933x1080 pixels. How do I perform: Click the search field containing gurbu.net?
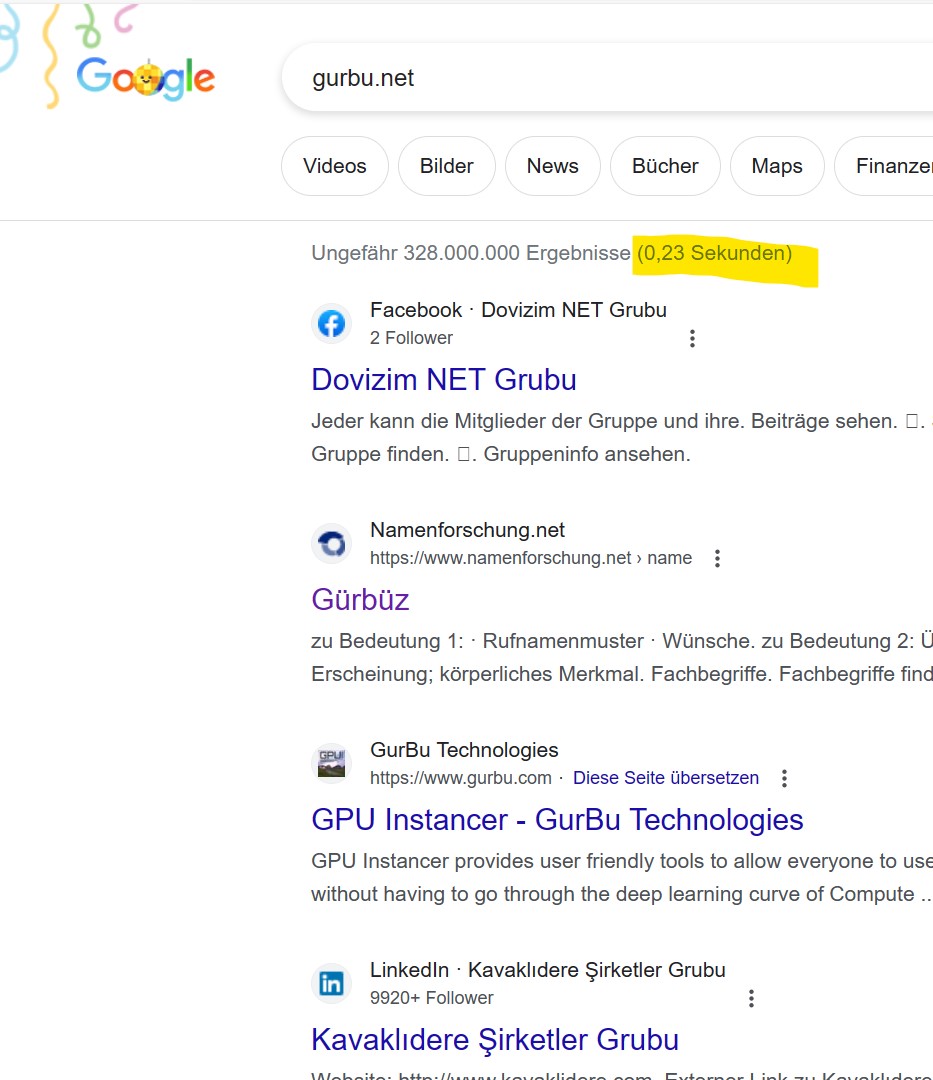(x=607, y=77)
